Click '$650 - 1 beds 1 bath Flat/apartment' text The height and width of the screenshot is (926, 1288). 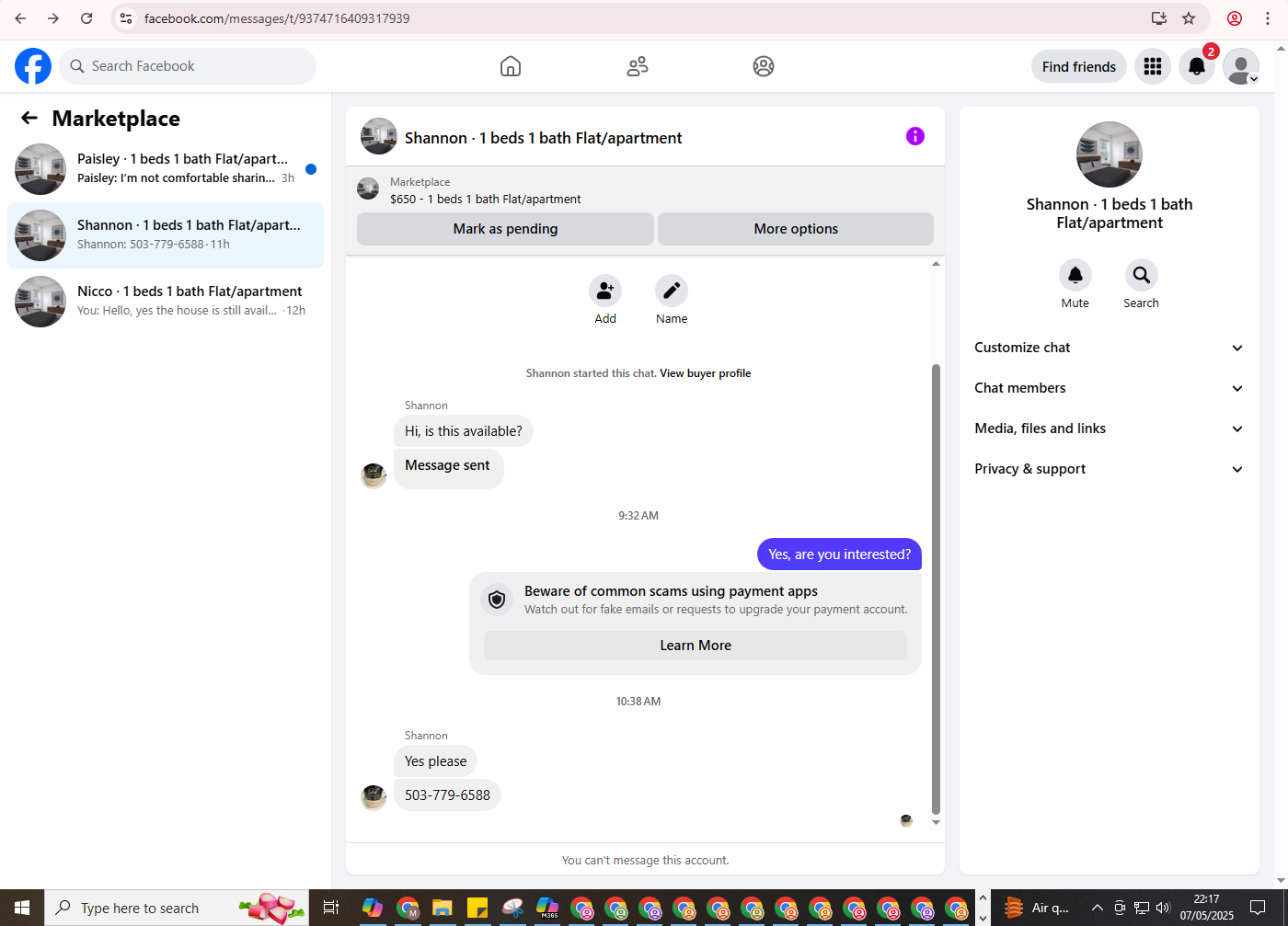(486, 199)
